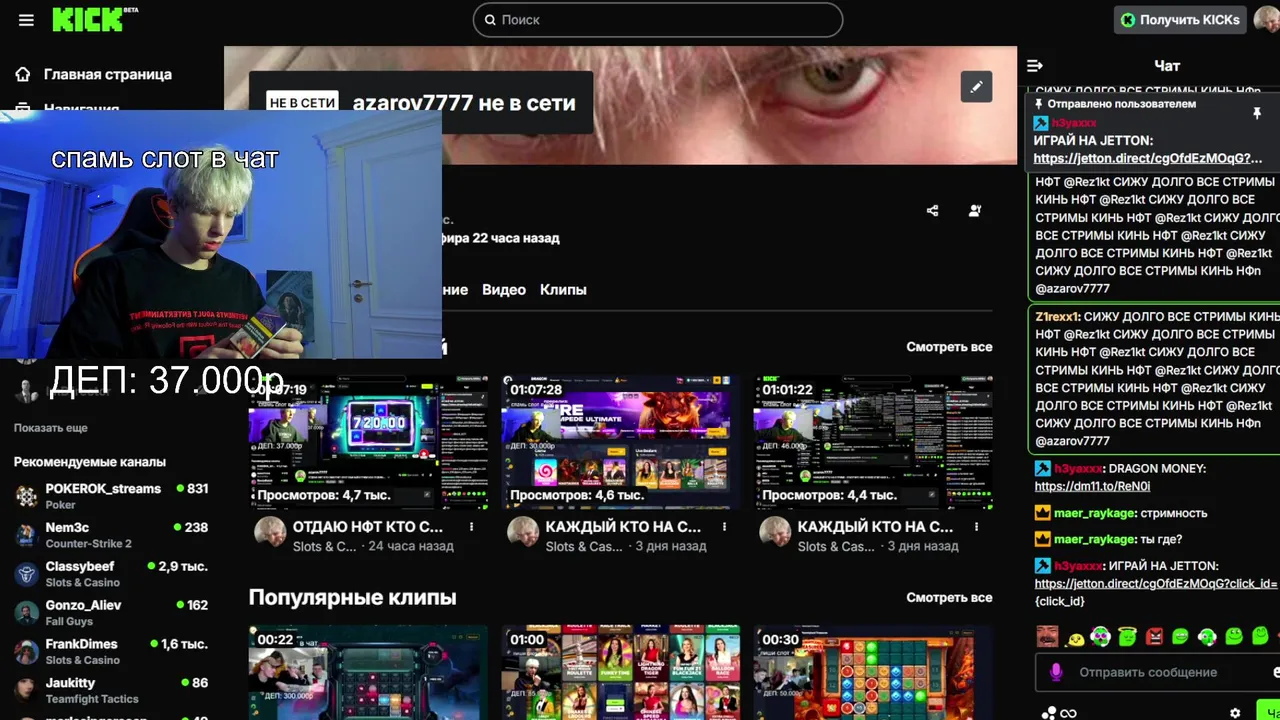1280x720 pixels.
Task: Click into the Поиск search field
Action: (658, 20)
